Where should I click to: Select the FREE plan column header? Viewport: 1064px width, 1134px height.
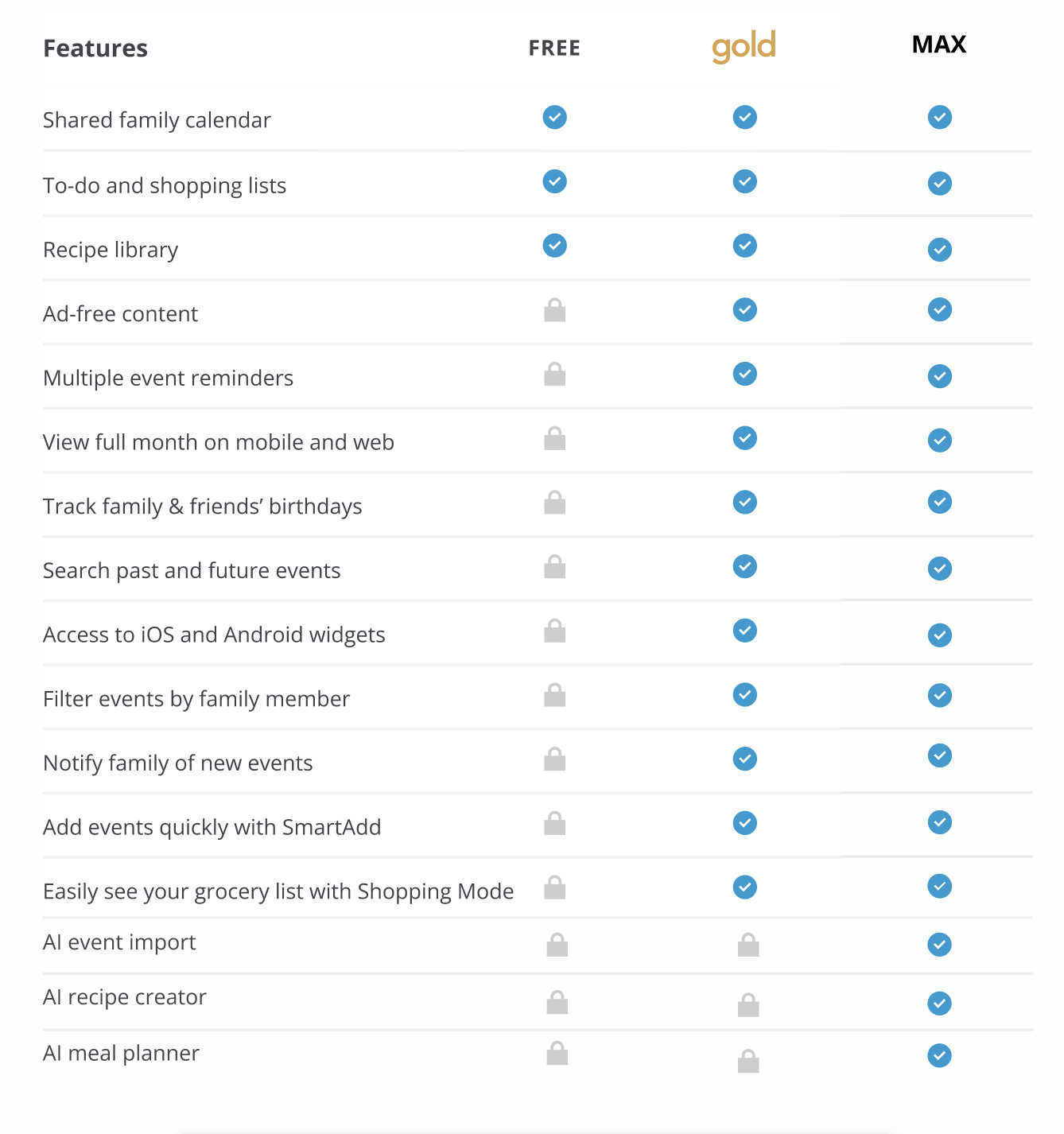[554, 49]
